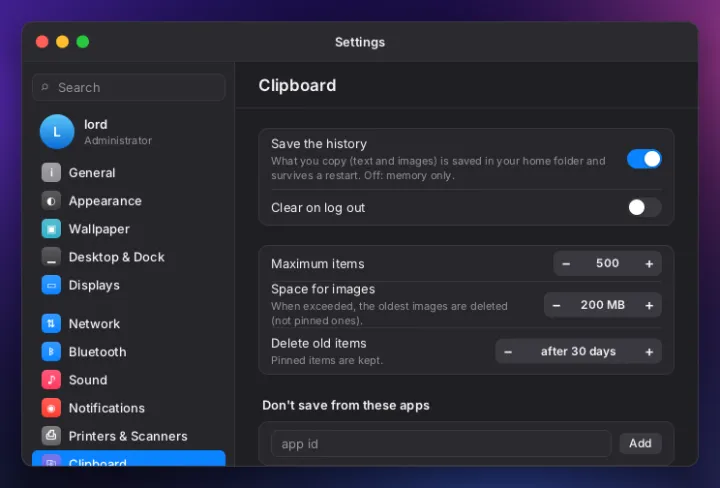This screenshot has height=488, width=720.
Task: Open the Displays monitor icon
Action: pos(51,285)
